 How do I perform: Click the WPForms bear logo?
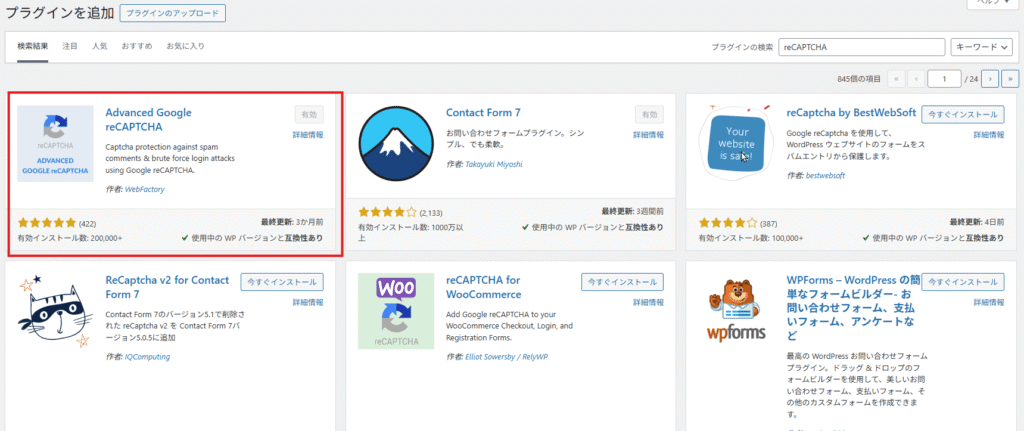pos(737,310)
